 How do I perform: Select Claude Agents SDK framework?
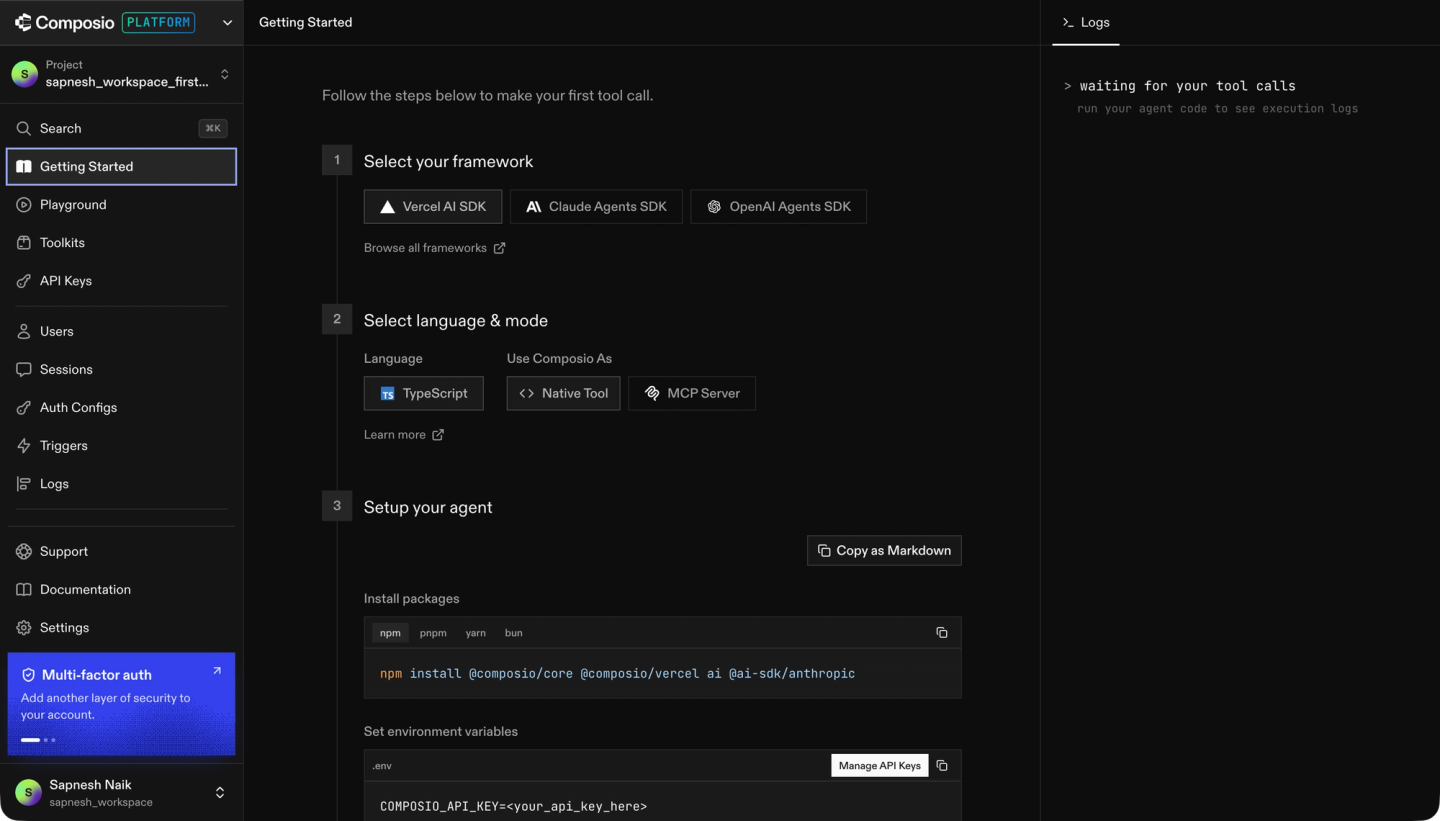[x=596, y=207]
